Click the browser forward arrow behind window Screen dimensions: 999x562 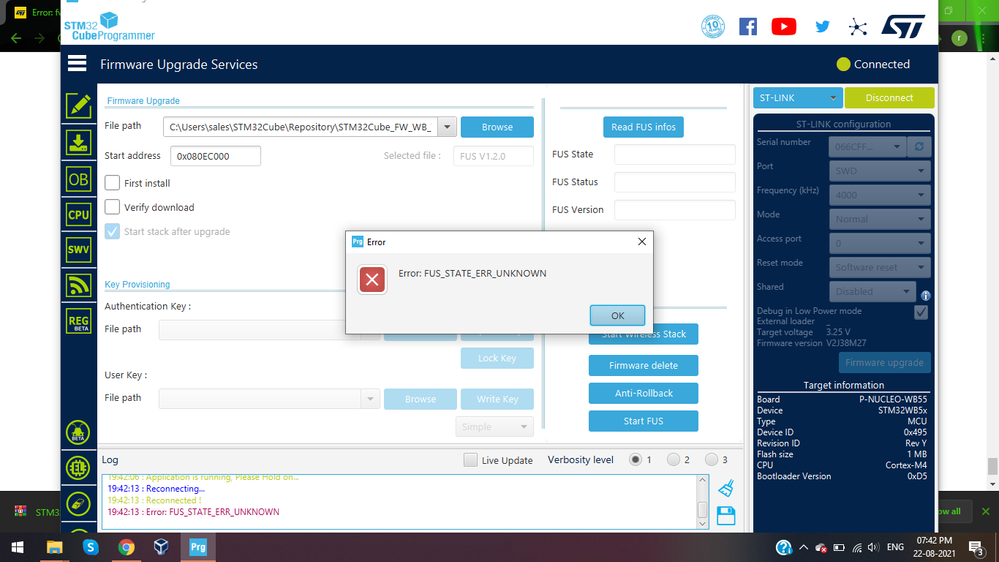click(40, 38)
